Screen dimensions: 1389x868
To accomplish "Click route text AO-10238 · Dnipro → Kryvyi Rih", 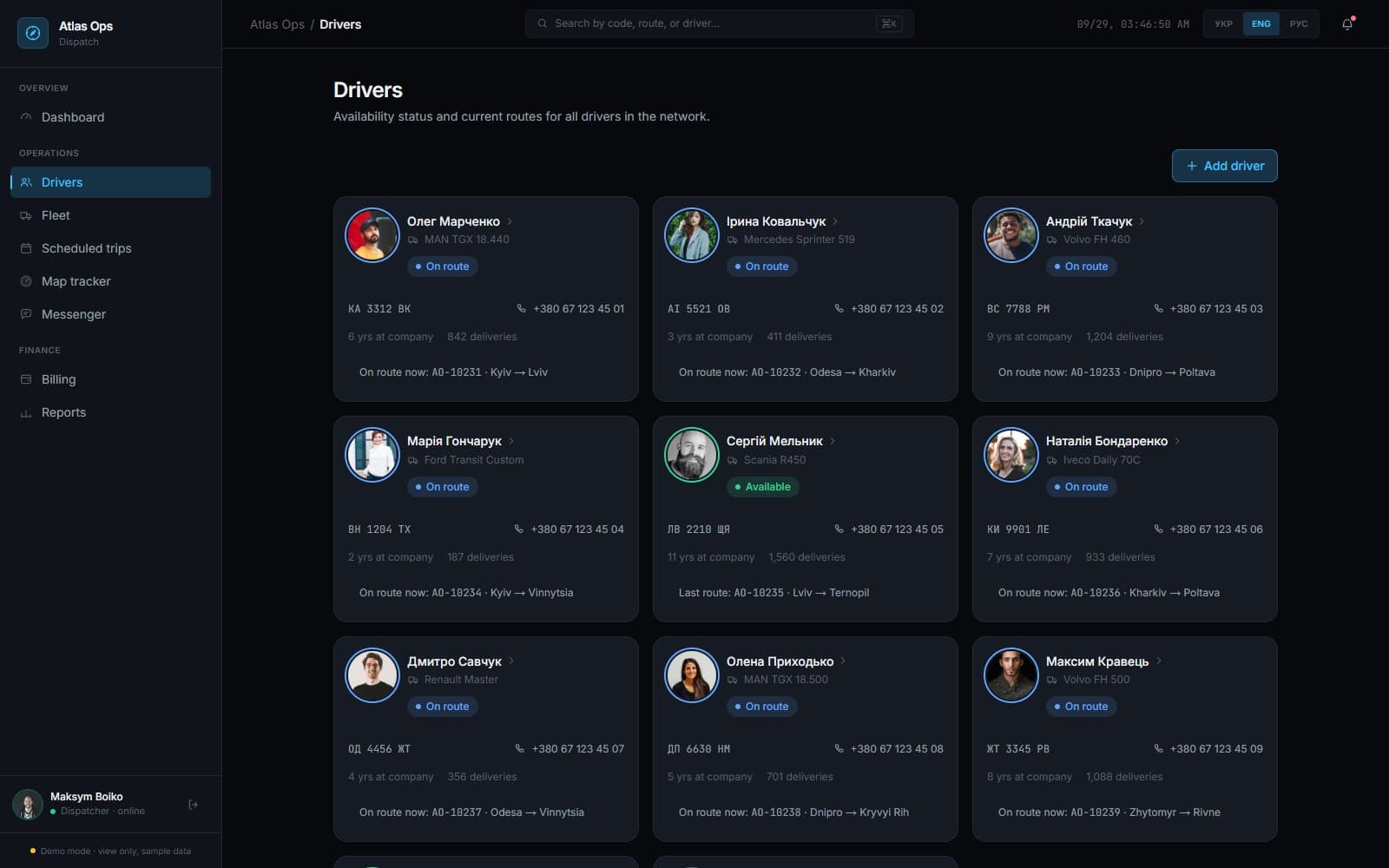I will tap(830, 812).
